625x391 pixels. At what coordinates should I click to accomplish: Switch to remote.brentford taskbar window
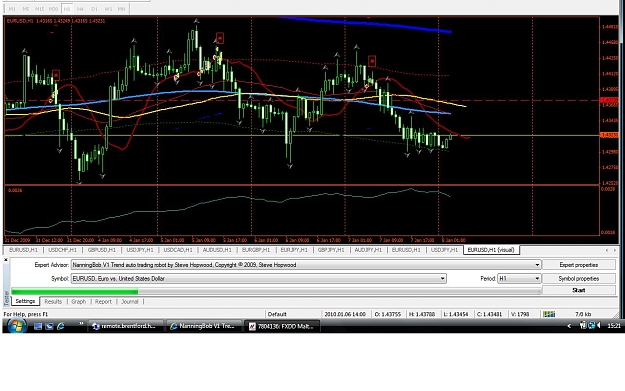click(x=126, y=326)
